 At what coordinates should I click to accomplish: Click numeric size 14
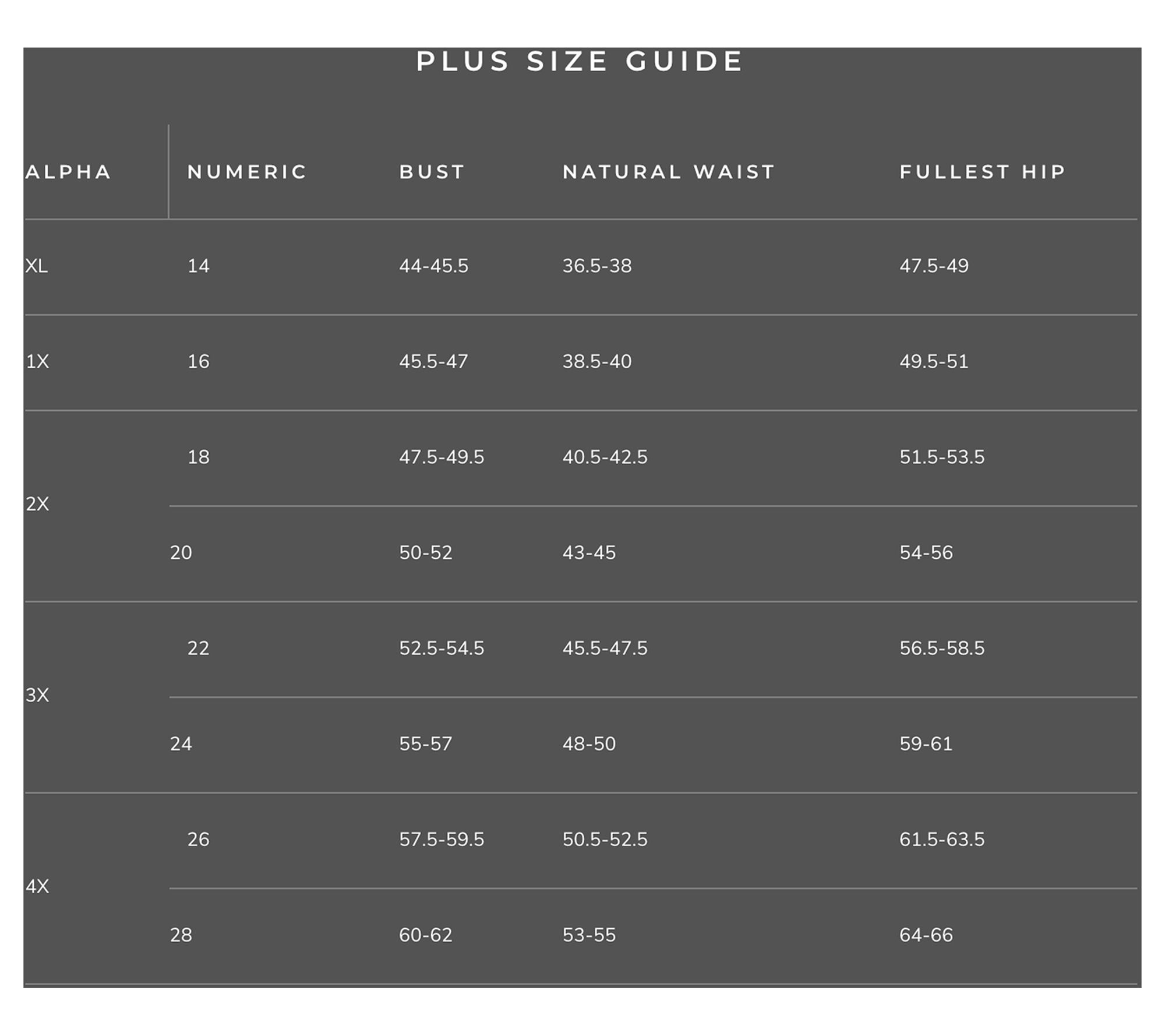pos(198,266)
